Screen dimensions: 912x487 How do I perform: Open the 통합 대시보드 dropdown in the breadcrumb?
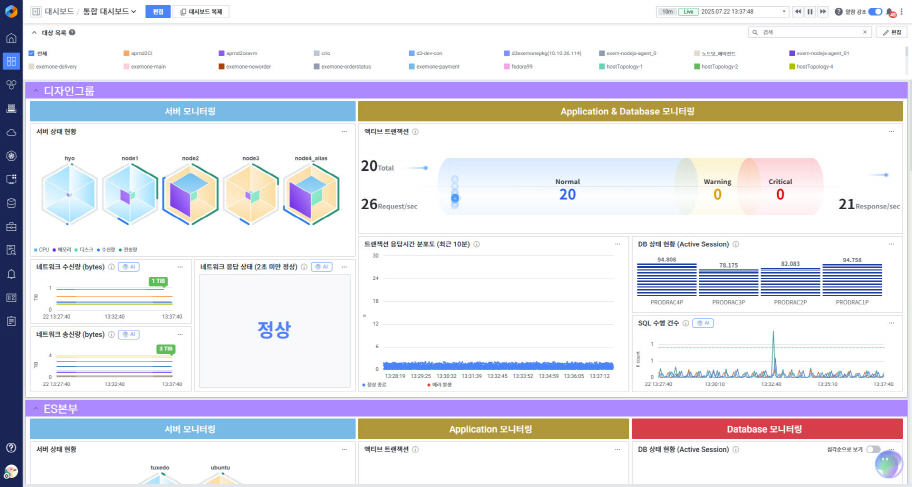point(109,12)
